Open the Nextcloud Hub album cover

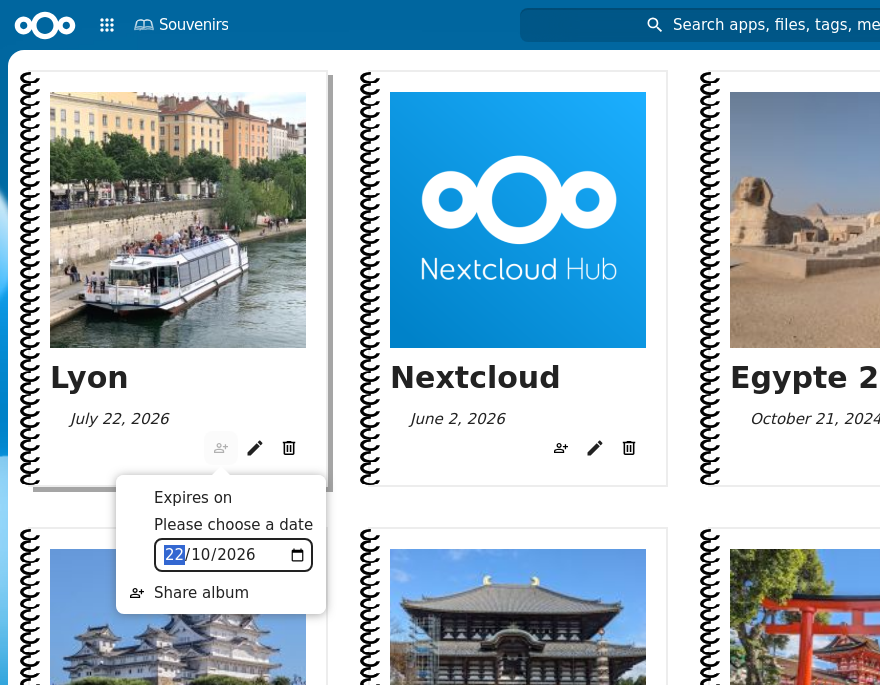coord(518,220)
